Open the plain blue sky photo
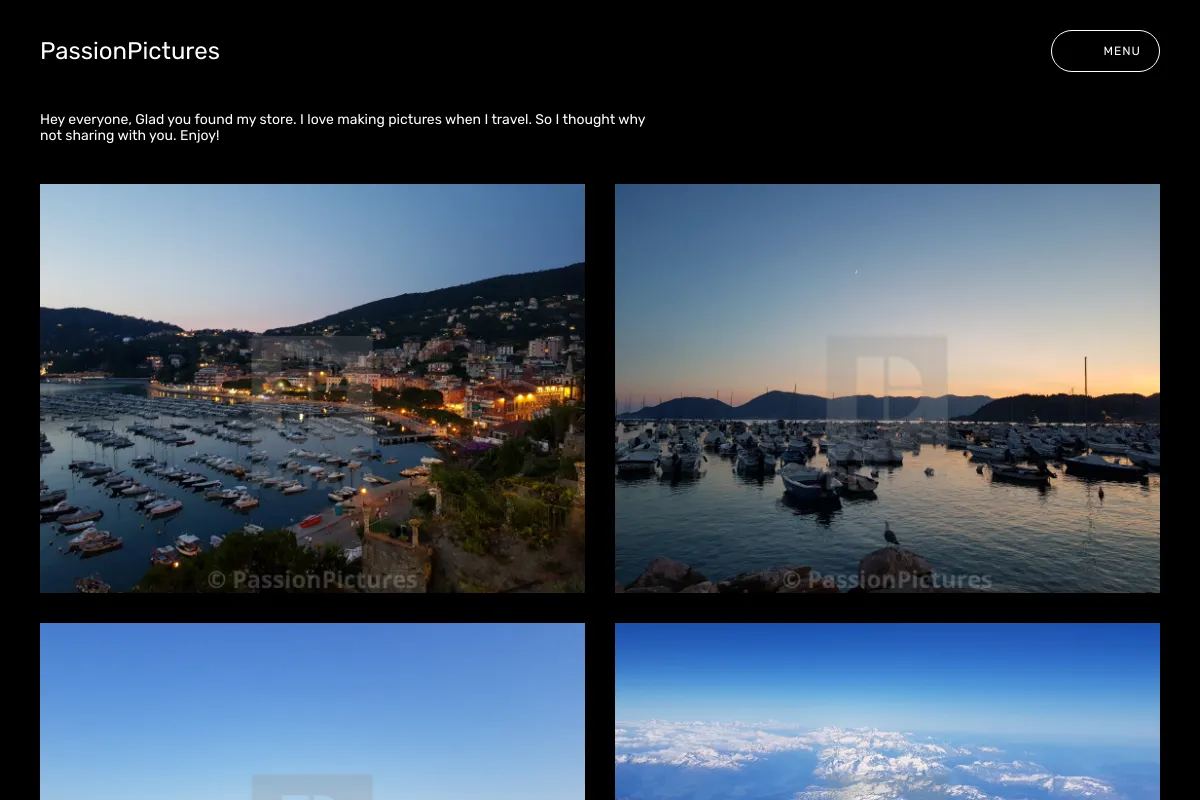 click(312, 711)
